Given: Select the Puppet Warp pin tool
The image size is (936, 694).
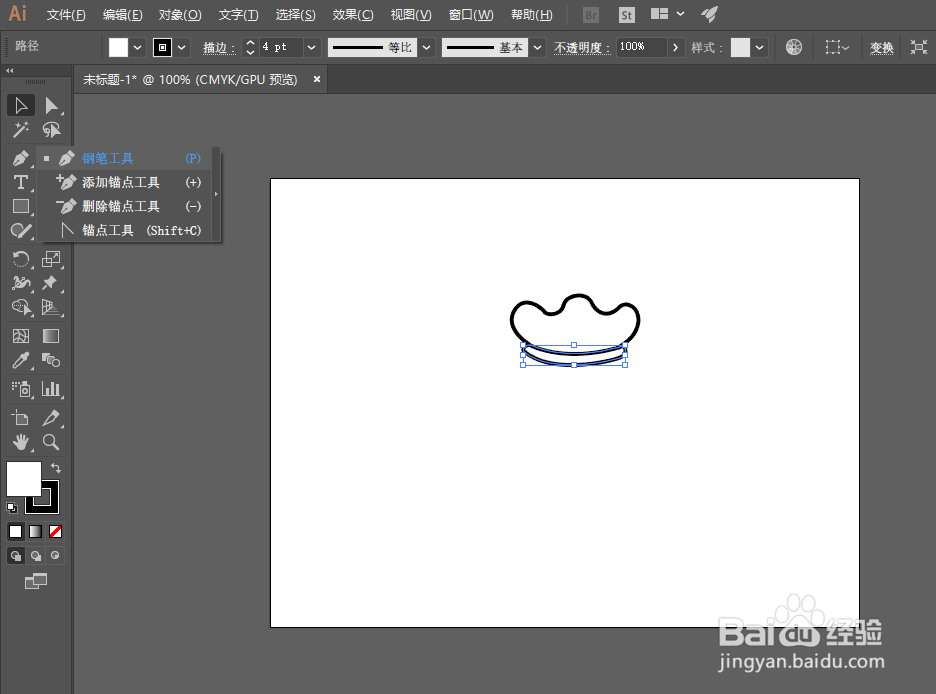Looking at the screenshot, I should tap(51, 283).
